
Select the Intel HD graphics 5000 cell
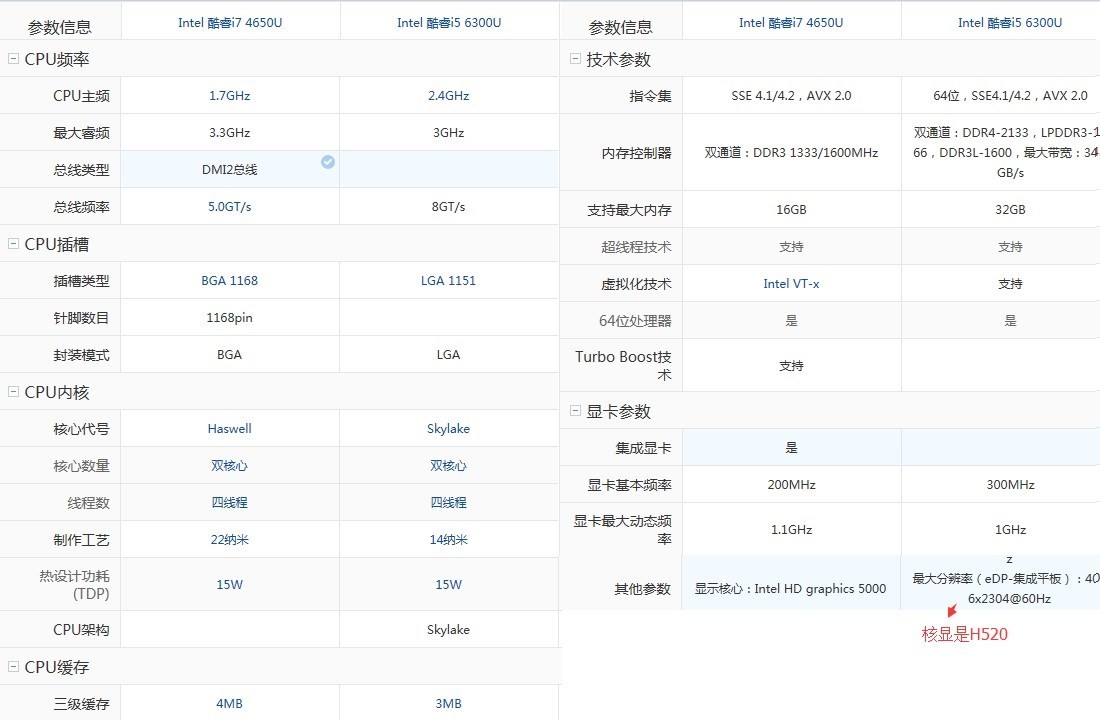[x=790, y=589]
